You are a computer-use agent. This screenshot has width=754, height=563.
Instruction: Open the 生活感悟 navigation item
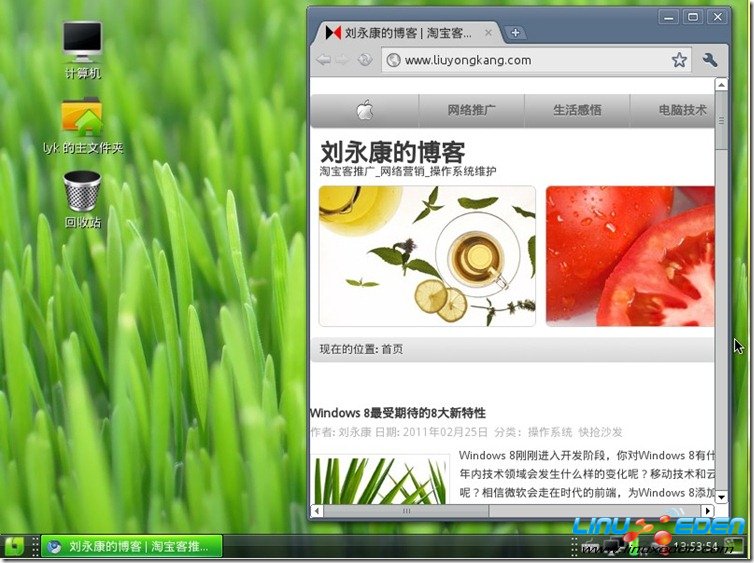coord(577,110)
